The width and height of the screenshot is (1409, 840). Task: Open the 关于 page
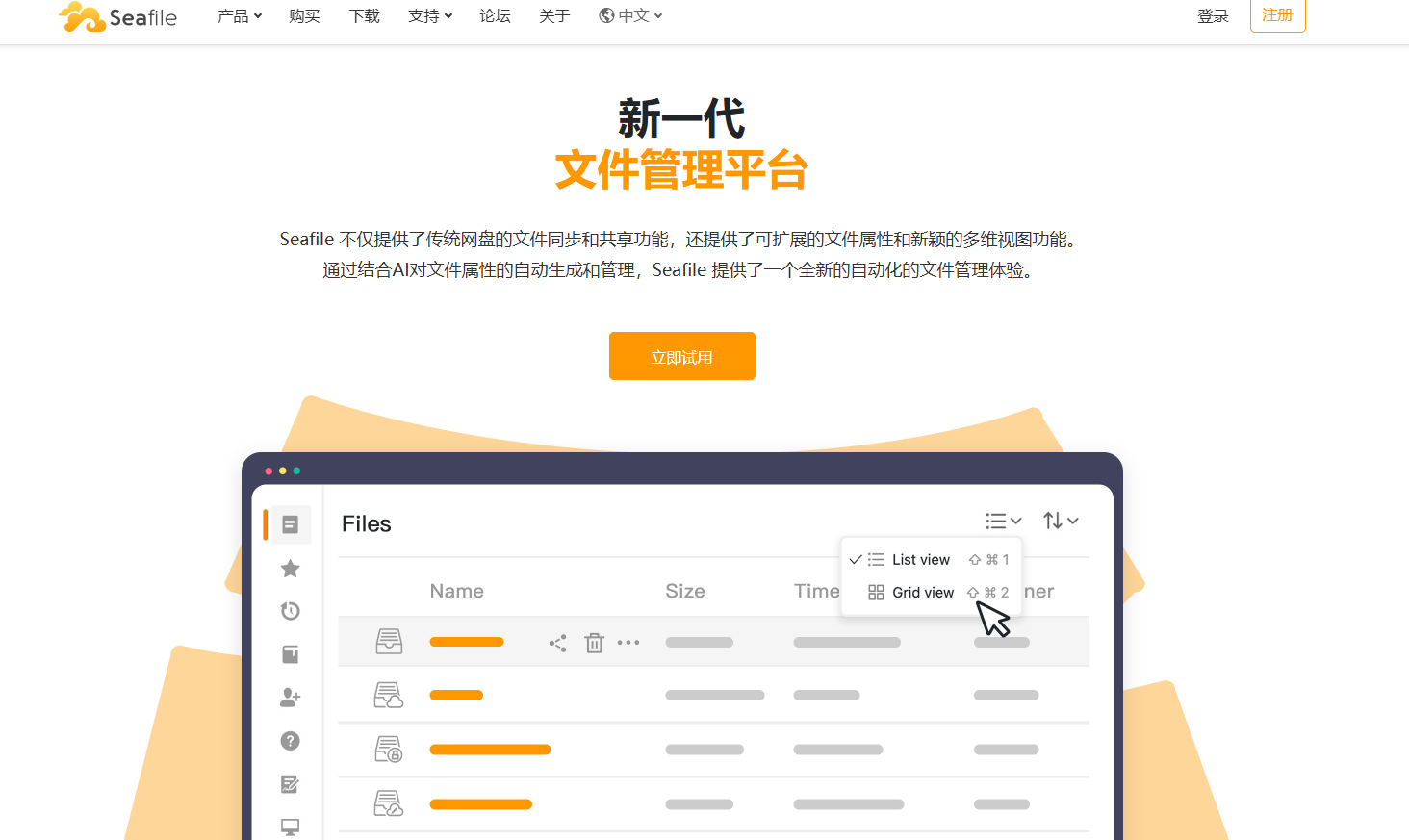pyautogui.click(x=554, y=16)
